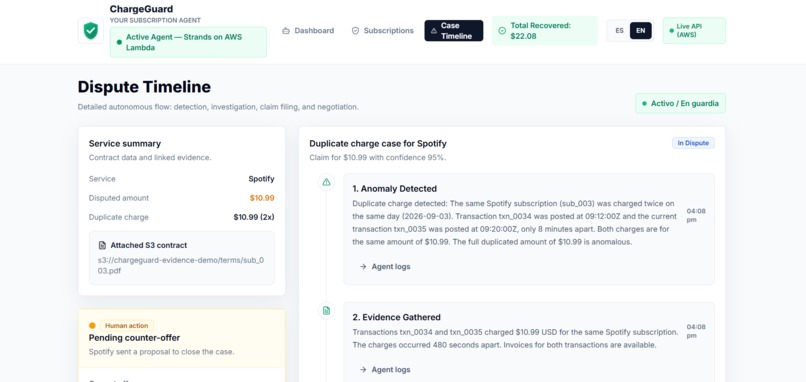This screenshot has width=806, height=382.
Task: Click the Dashboard briefcase icon
Action: pos(286,31)
